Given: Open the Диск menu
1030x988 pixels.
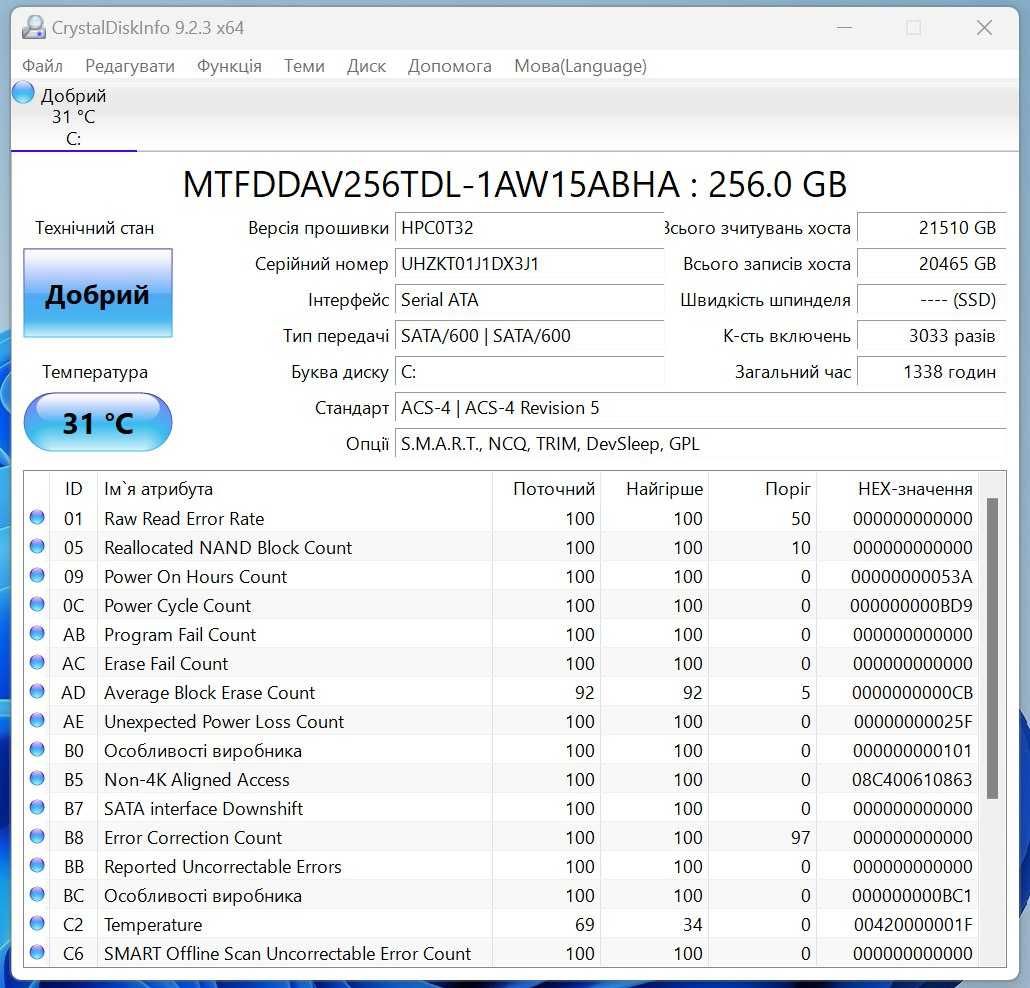Looking at the screenshot, I should pos(367,66).
